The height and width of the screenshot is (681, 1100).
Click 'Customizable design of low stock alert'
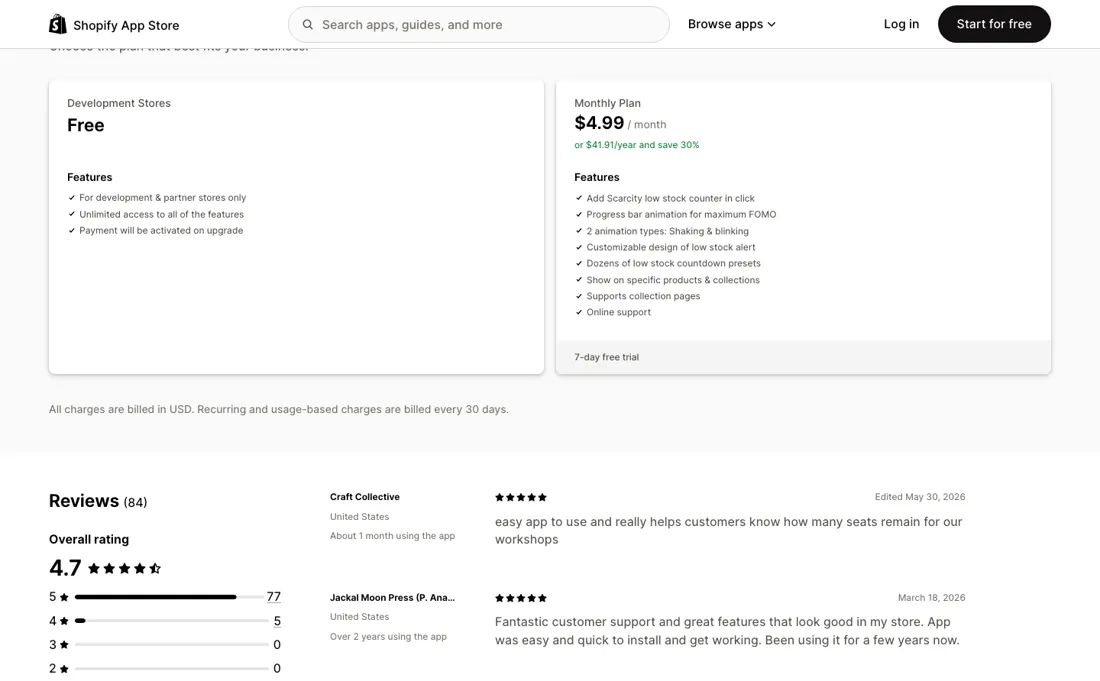[x=671, y=247]
